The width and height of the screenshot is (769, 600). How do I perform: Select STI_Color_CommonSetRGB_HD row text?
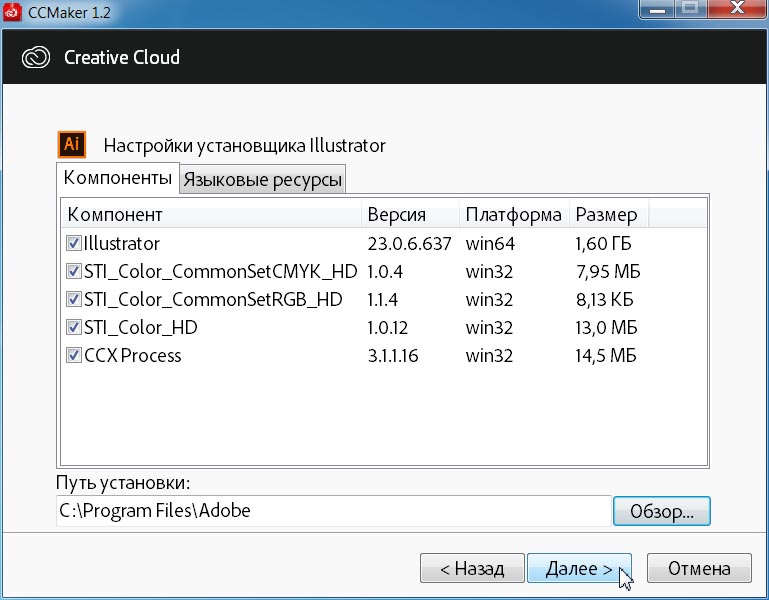pyautogui.click(x=213, y=299)
